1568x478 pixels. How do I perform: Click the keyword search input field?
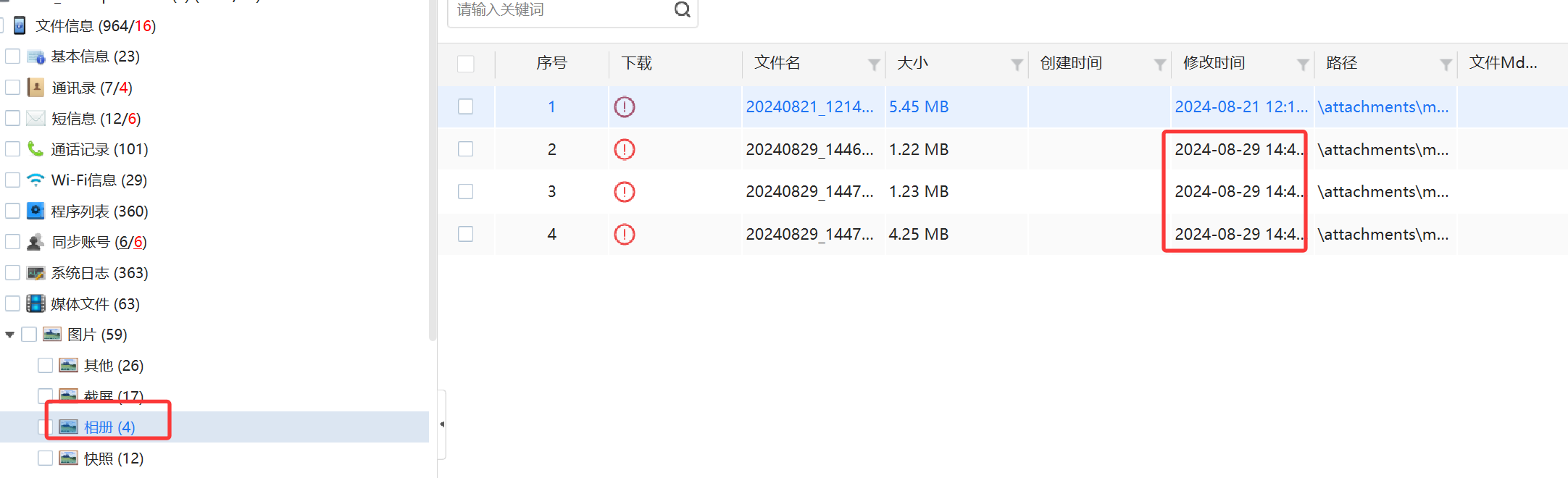click(562, 10)
